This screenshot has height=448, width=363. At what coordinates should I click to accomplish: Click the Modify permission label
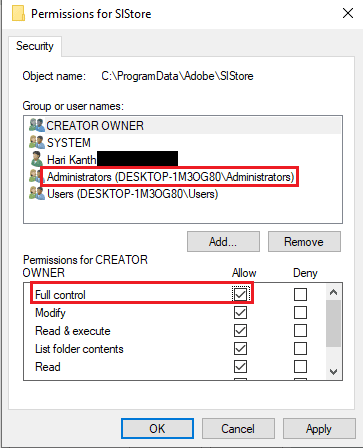tap(50, 313)
